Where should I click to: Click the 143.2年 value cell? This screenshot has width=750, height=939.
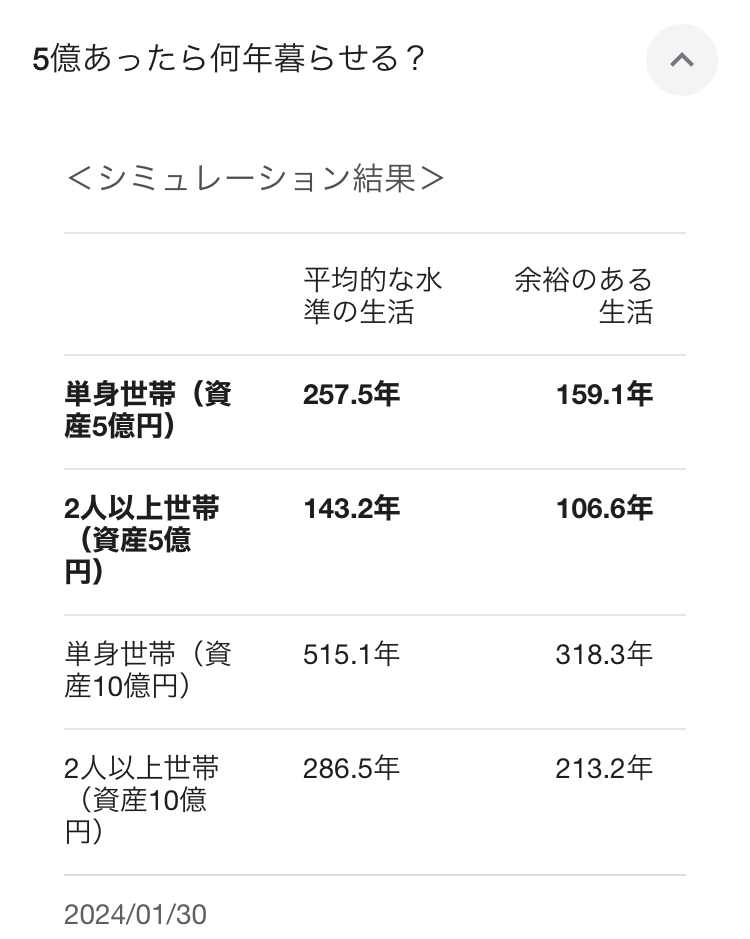351,509
